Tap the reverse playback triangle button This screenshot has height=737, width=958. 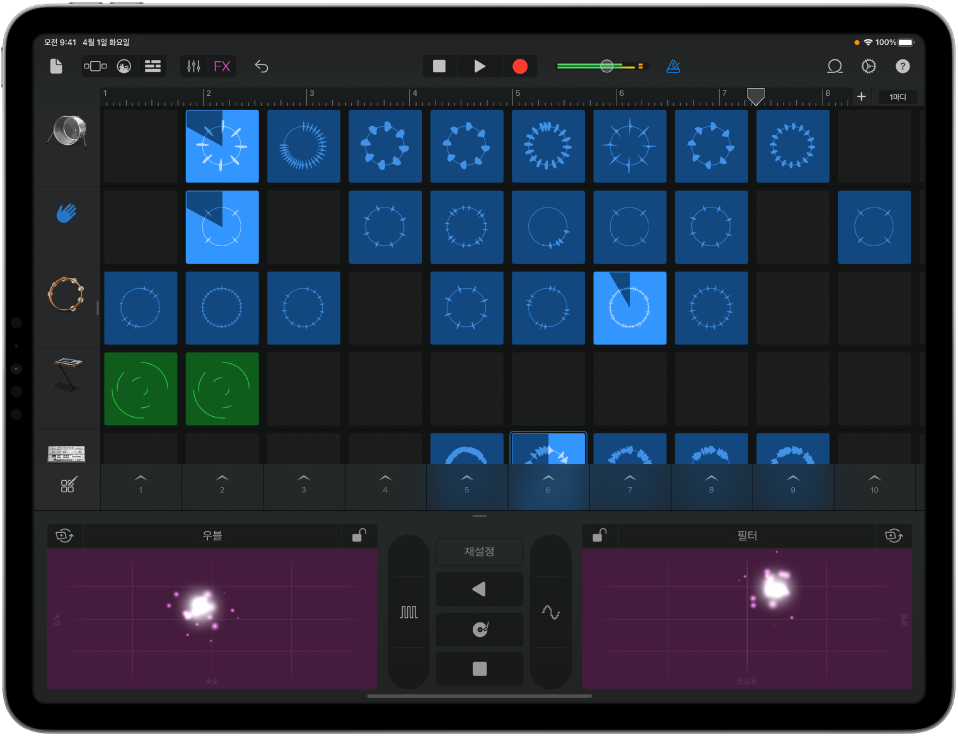(480, 589)
